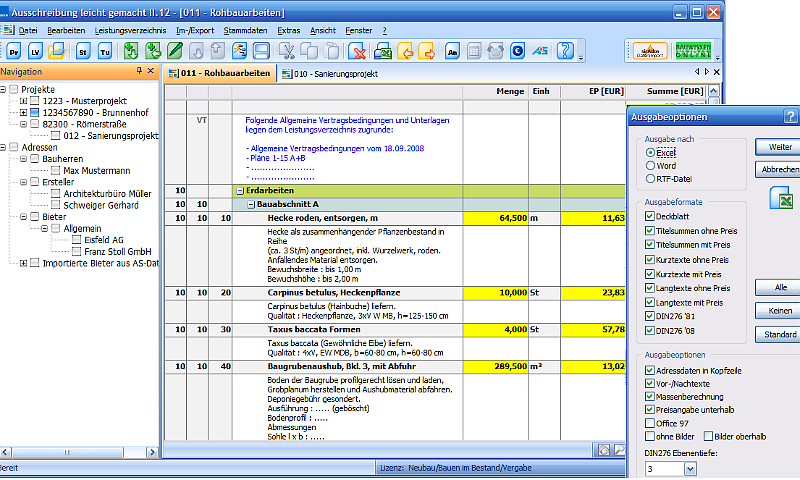Collapse the Bieter tree node
800x480 pixels.
23,217
